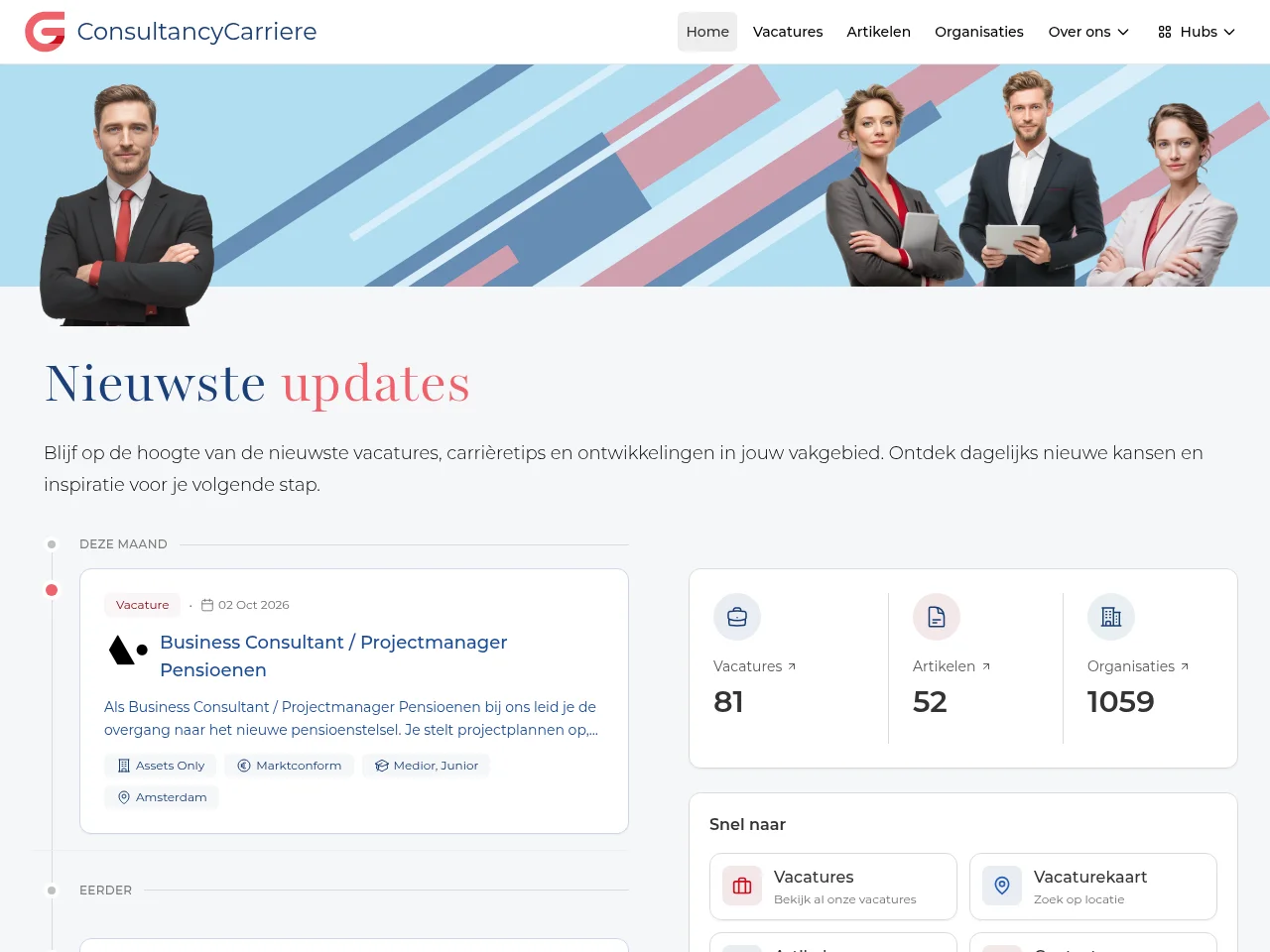The image size is (1270, 952).
Task: Click the 1059 organisaties count
Action: pyautogui.click(x=1121, y=702)
